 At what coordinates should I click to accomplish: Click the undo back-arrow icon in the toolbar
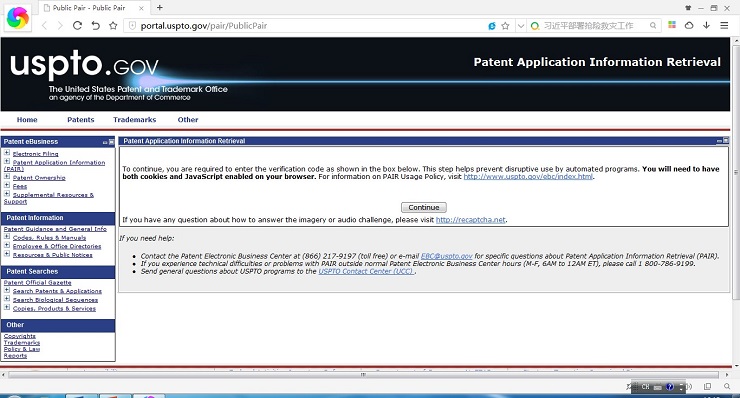pos(95,25)
